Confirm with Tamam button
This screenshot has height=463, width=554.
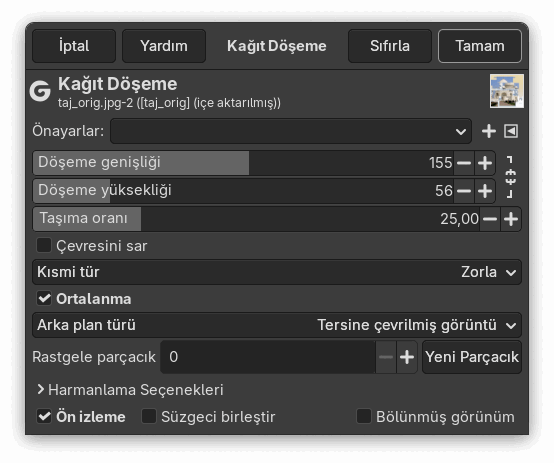tap(480, 46)
